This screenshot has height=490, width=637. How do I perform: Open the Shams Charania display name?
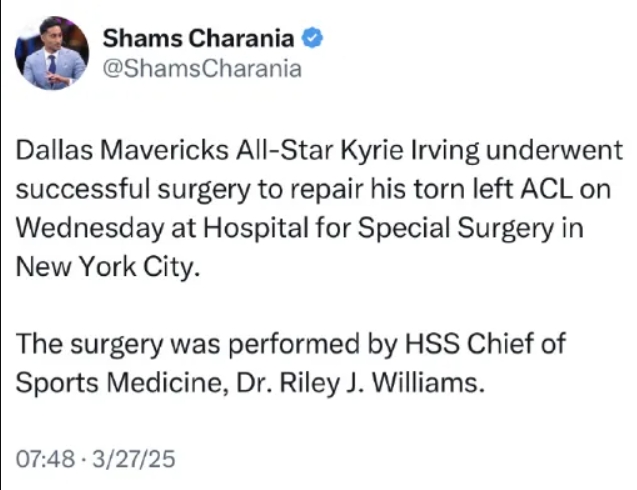pos(199,39)
